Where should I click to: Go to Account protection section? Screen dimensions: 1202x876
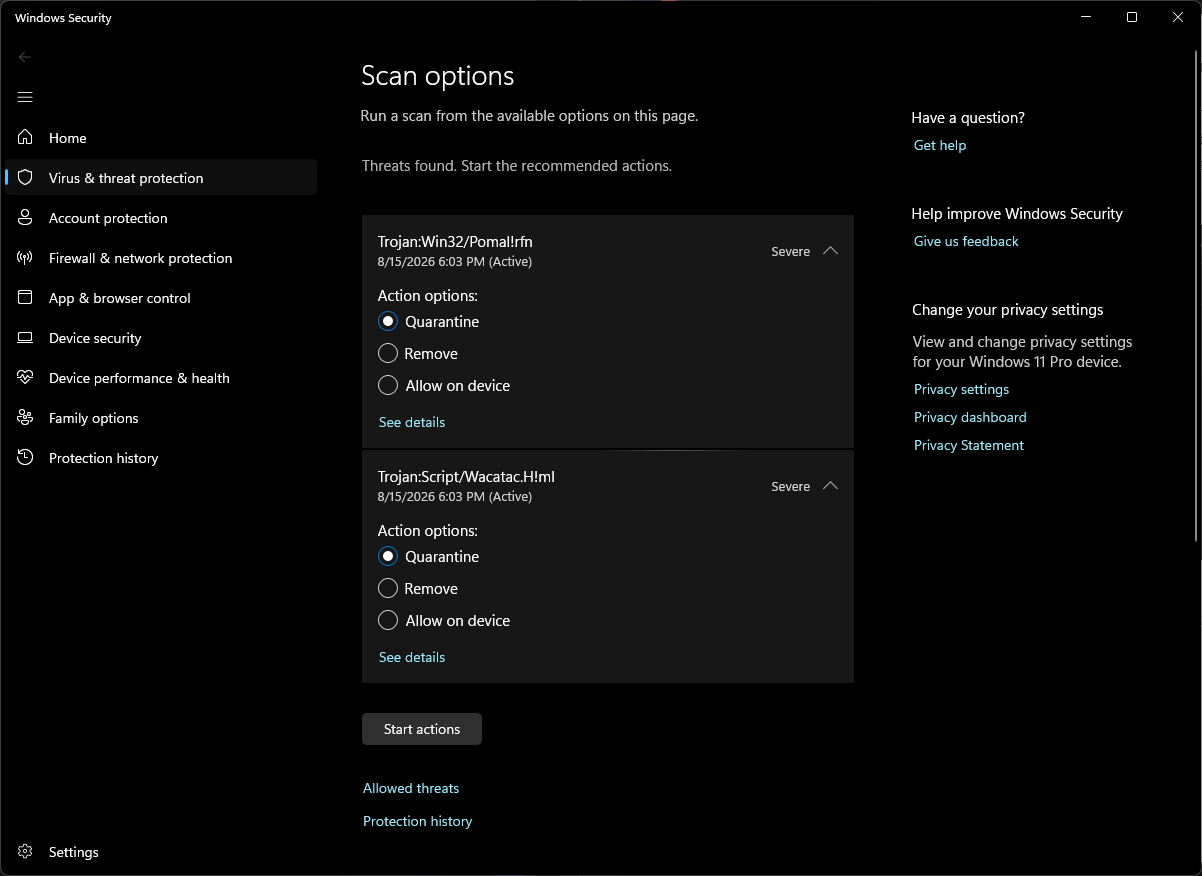click(161, 218)
